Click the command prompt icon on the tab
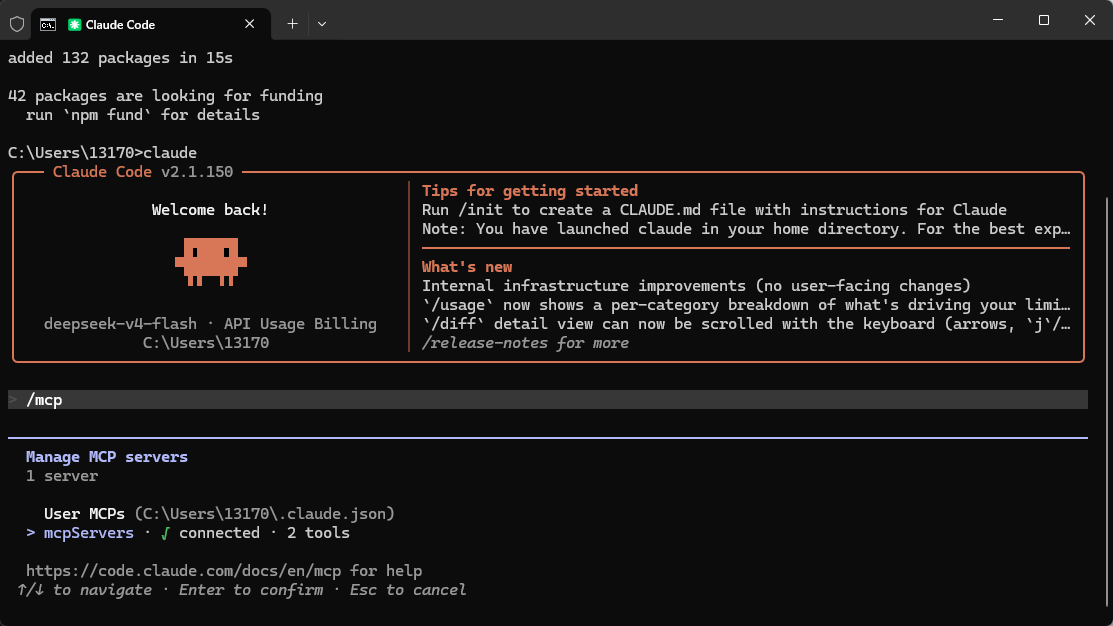 click(x=48, y=25)
